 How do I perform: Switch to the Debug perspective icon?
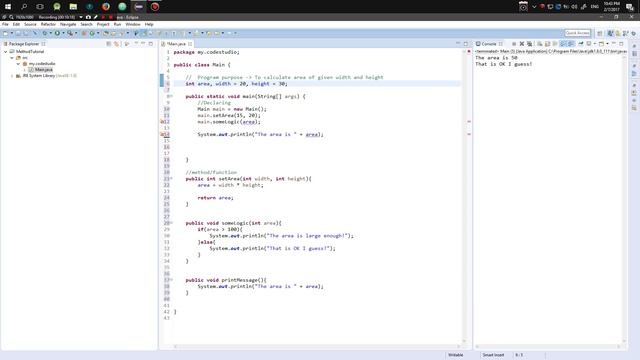pos(633,33)
